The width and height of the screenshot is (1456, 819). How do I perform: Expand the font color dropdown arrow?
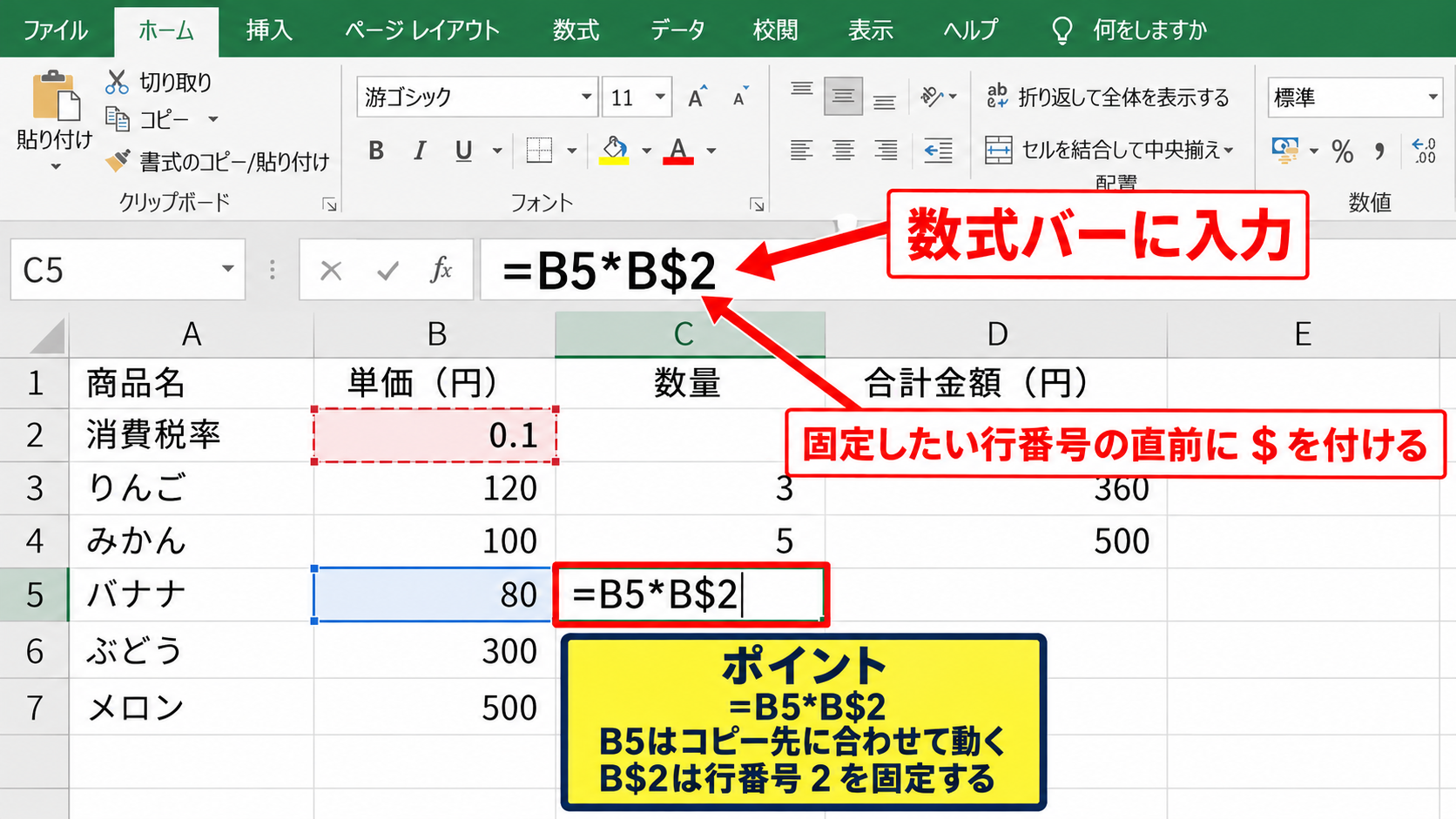(x=711, y=151)
